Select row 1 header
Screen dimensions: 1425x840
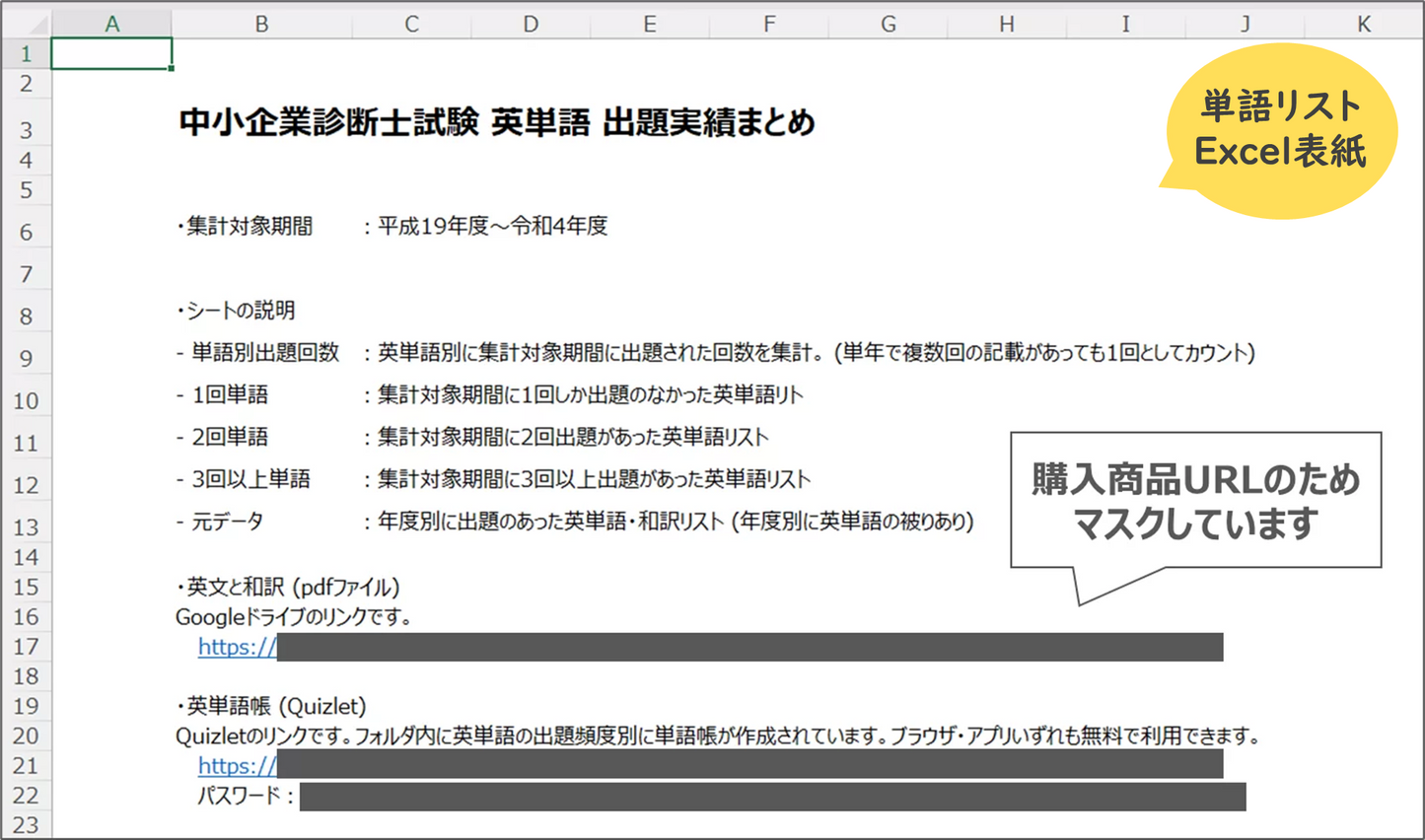(27, 52)
